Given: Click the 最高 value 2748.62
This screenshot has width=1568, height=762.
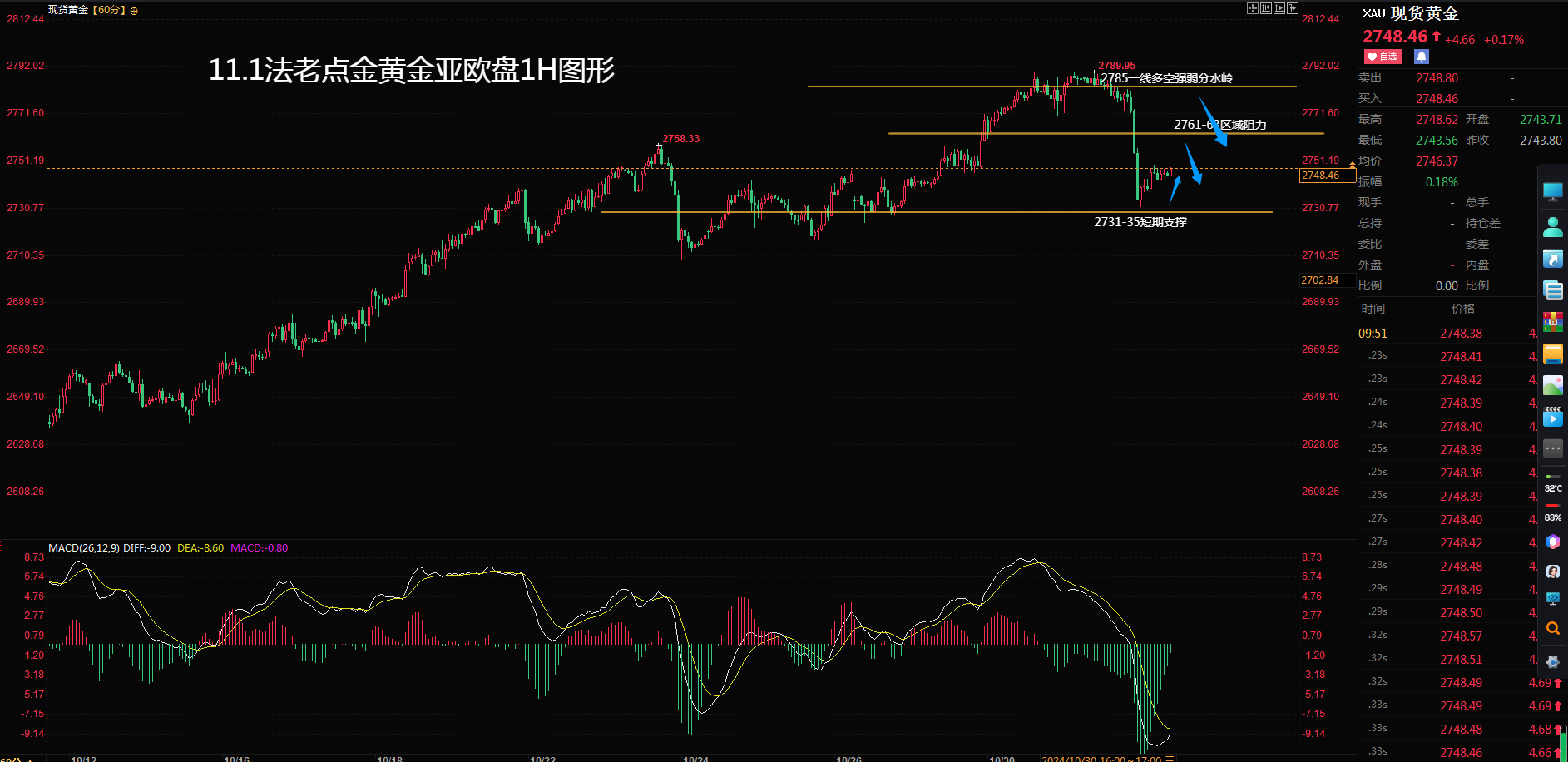Looking at the screenshot, I should tap(1437, 120).
